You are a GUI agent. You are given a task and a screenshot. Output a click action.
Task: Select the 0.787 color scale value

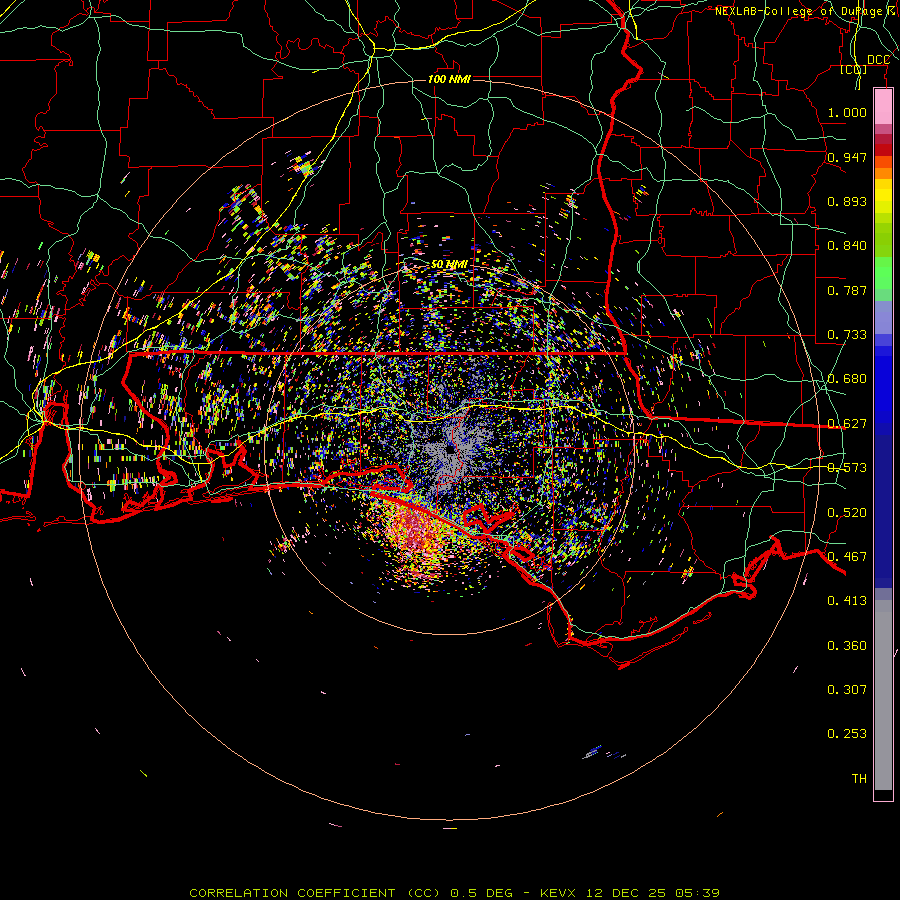pyautogui.click(x=847, y=290)
